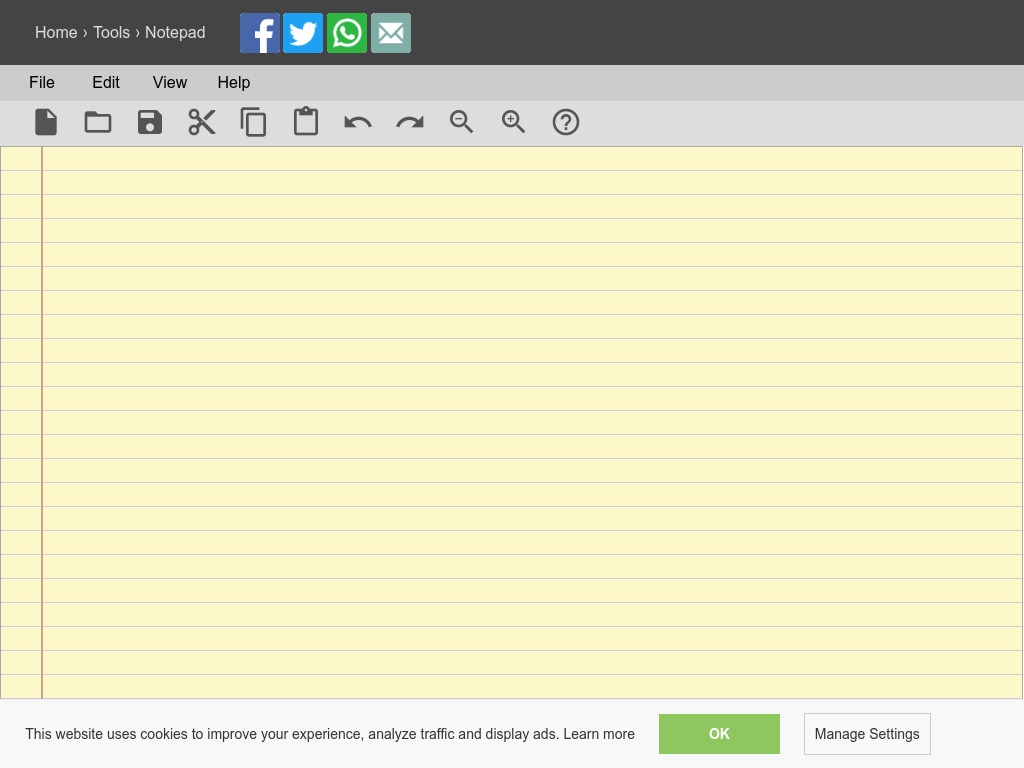1024x768 pixels.
Task: Redo the action with the forward arrow icon
Action: pyautogui.click(x=410, y=122)
